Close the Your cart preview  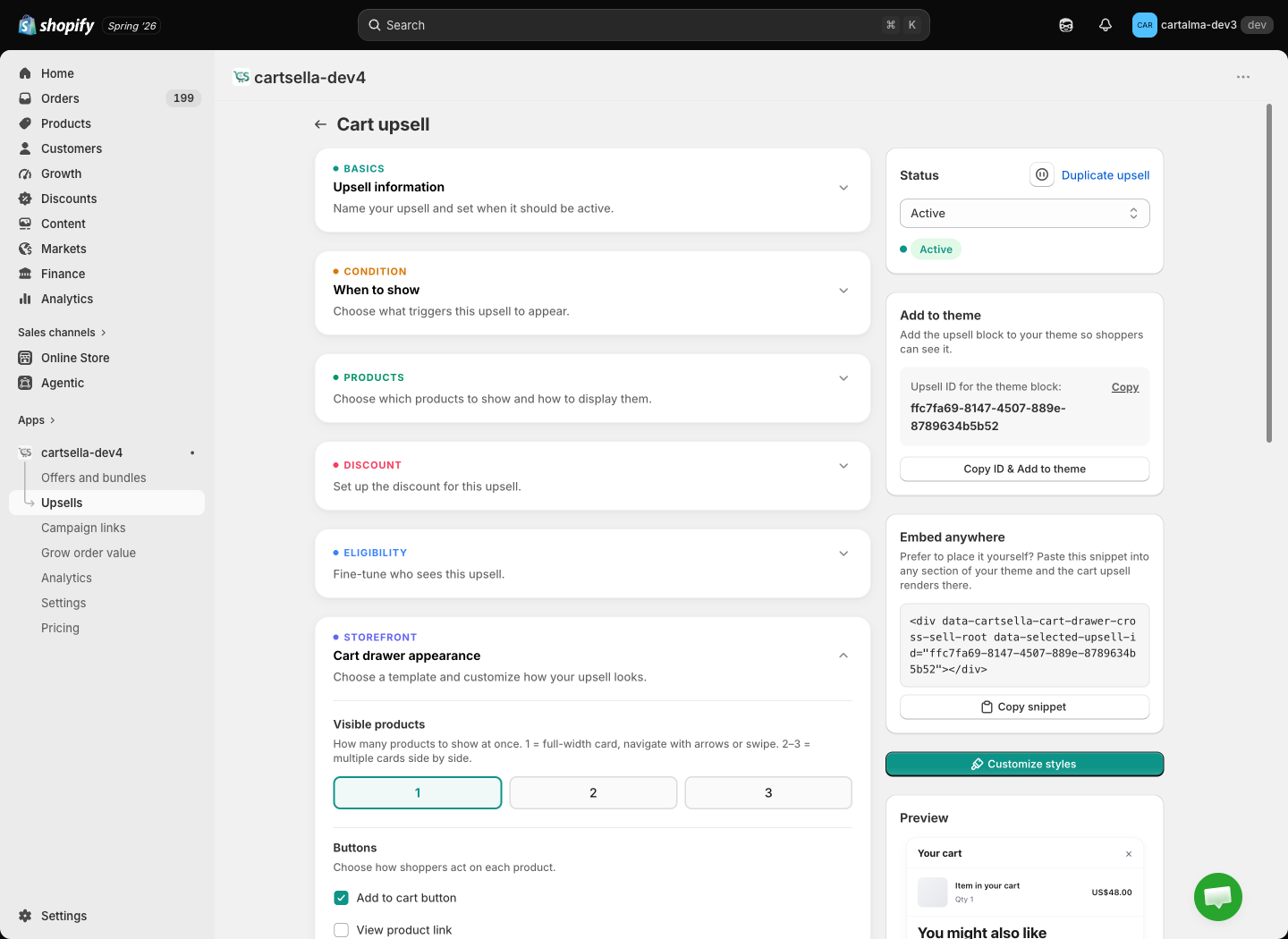click(1129, 854)
